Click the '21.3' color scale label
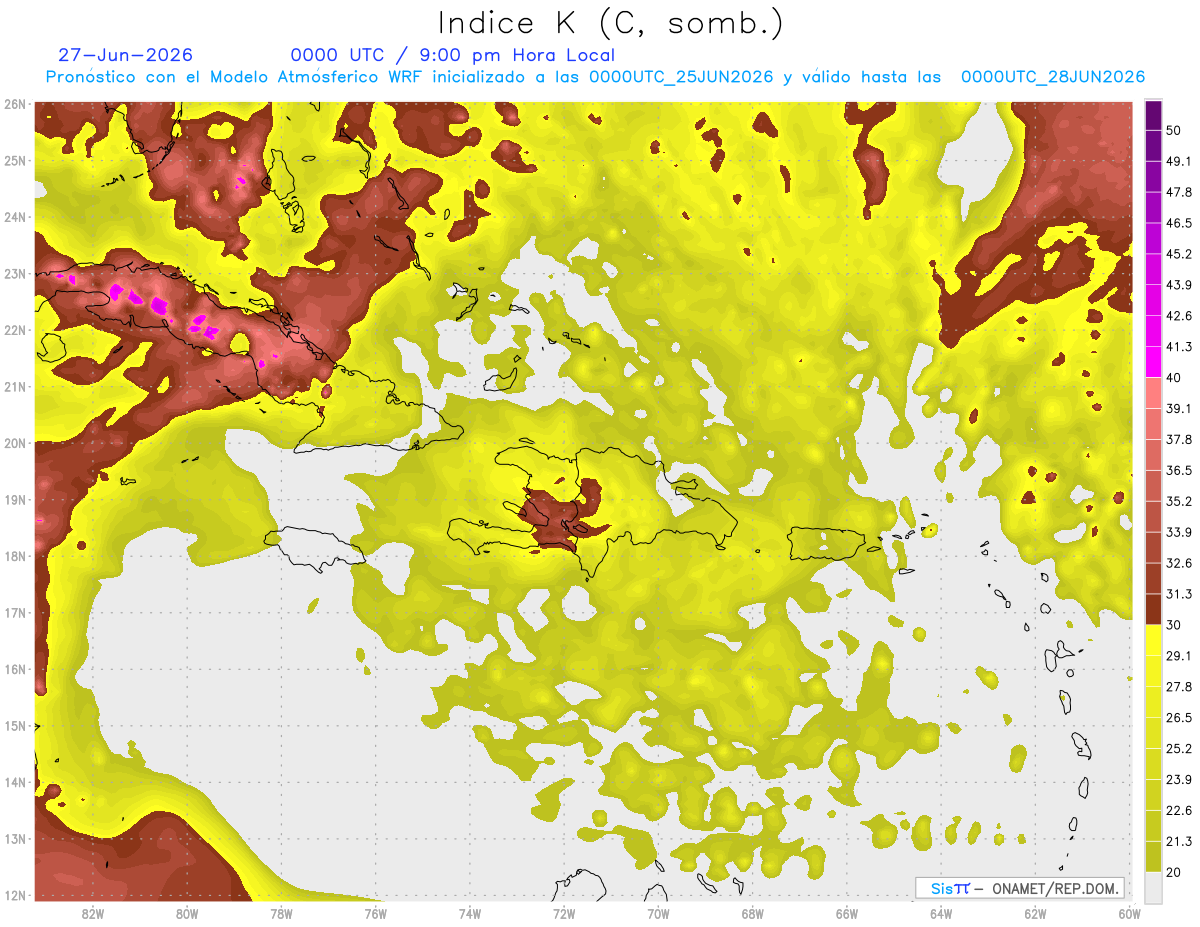 (x=1179, y=841)
